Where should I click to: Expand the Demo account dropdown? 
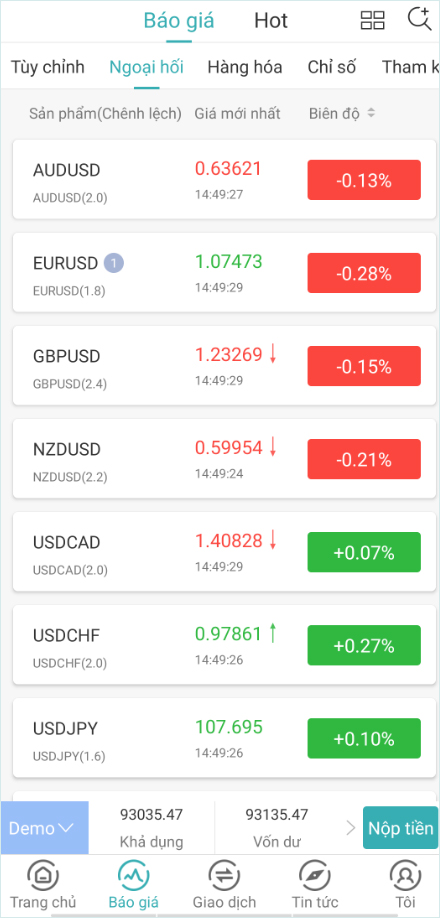pyautogui.click(x=44, y=828)
